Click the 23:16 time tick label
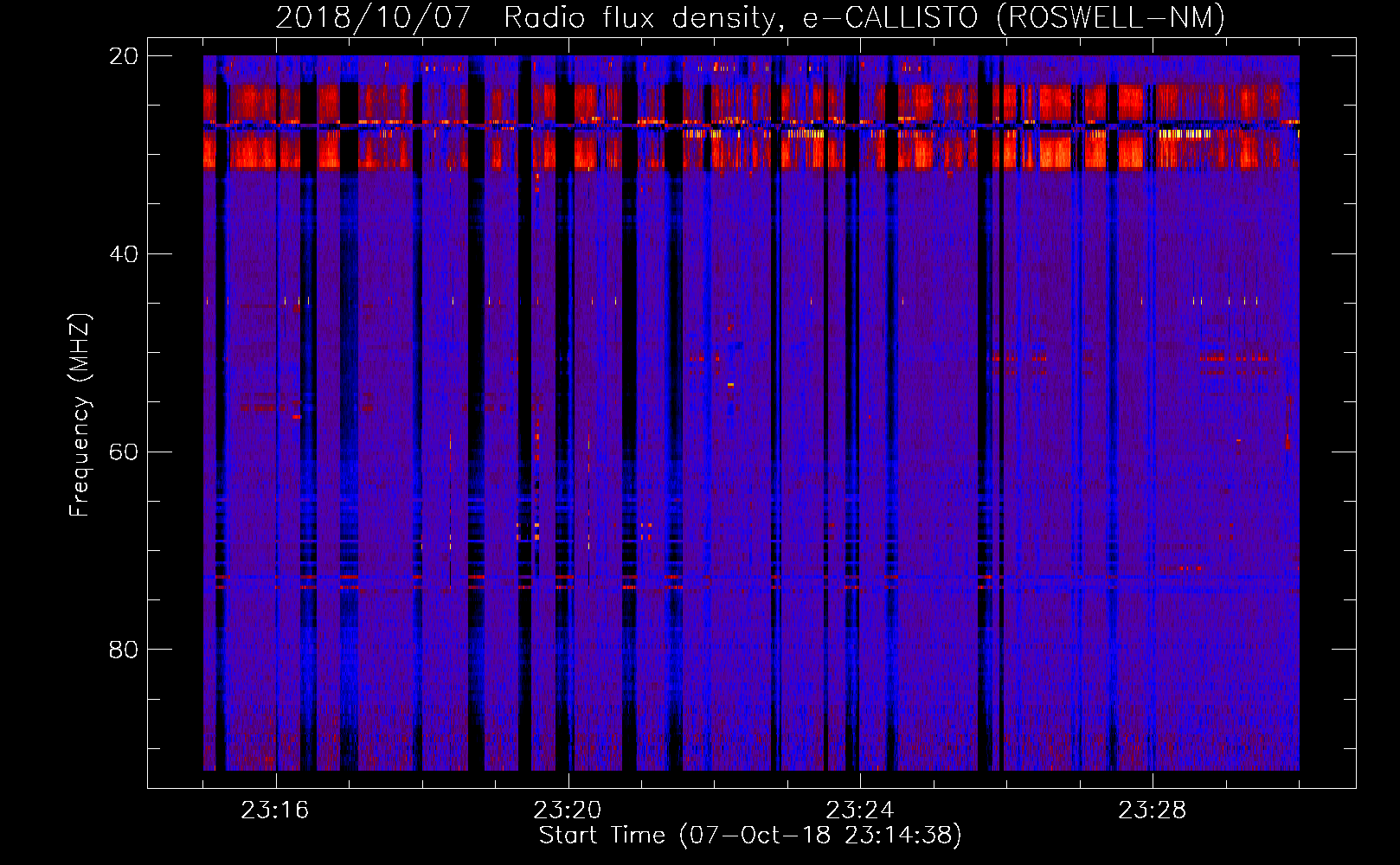 pyautogui.click(x=275, y=811)
